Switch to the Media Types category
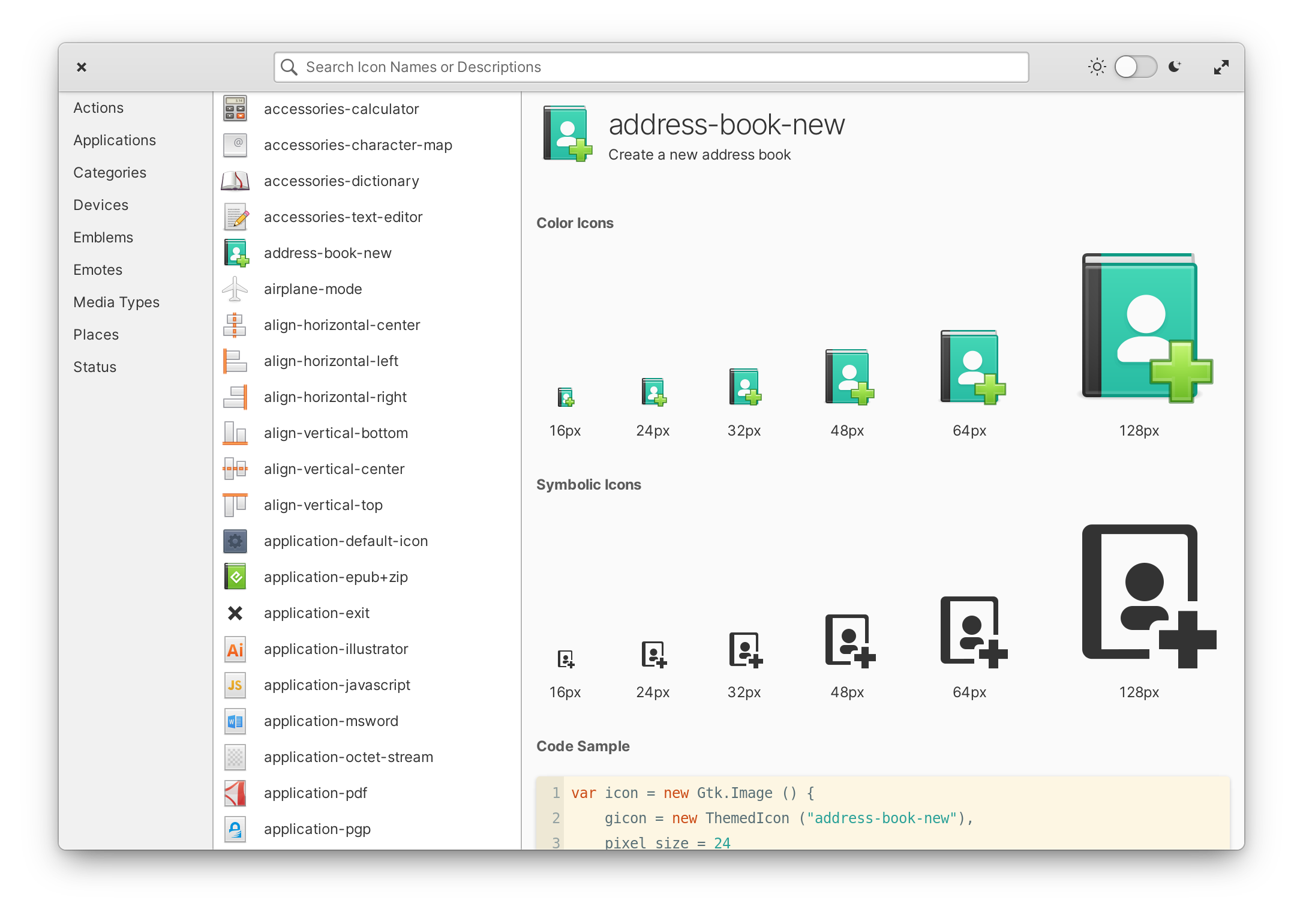Viewport: 1303px width, 924px height. (116, 302)
